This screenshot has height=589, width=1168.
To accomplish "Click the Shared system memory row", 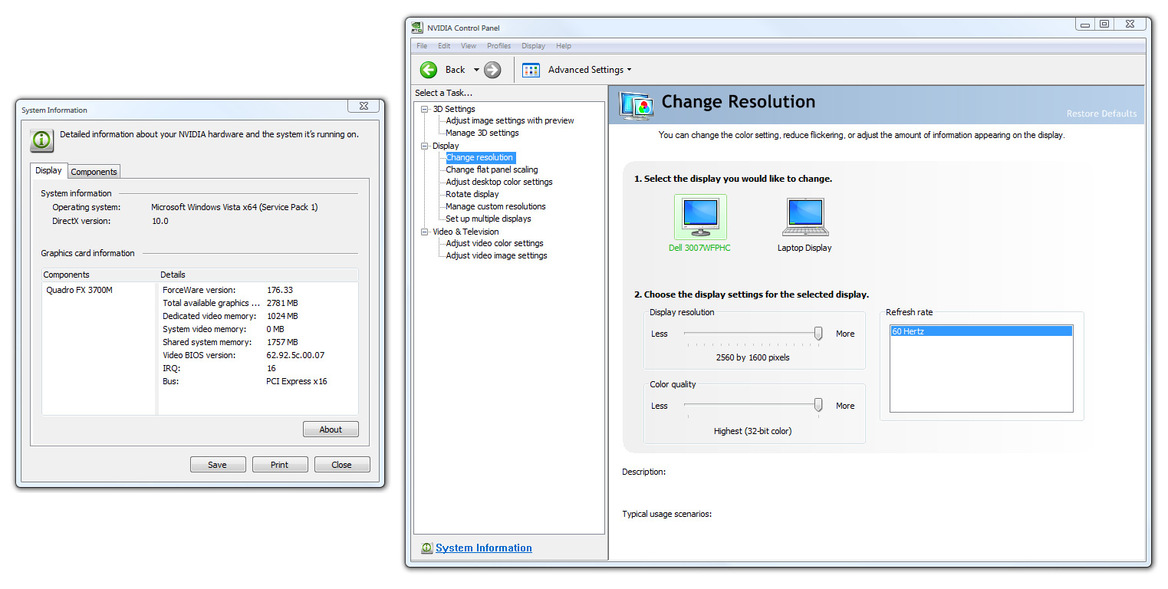I will click(258, 343).
